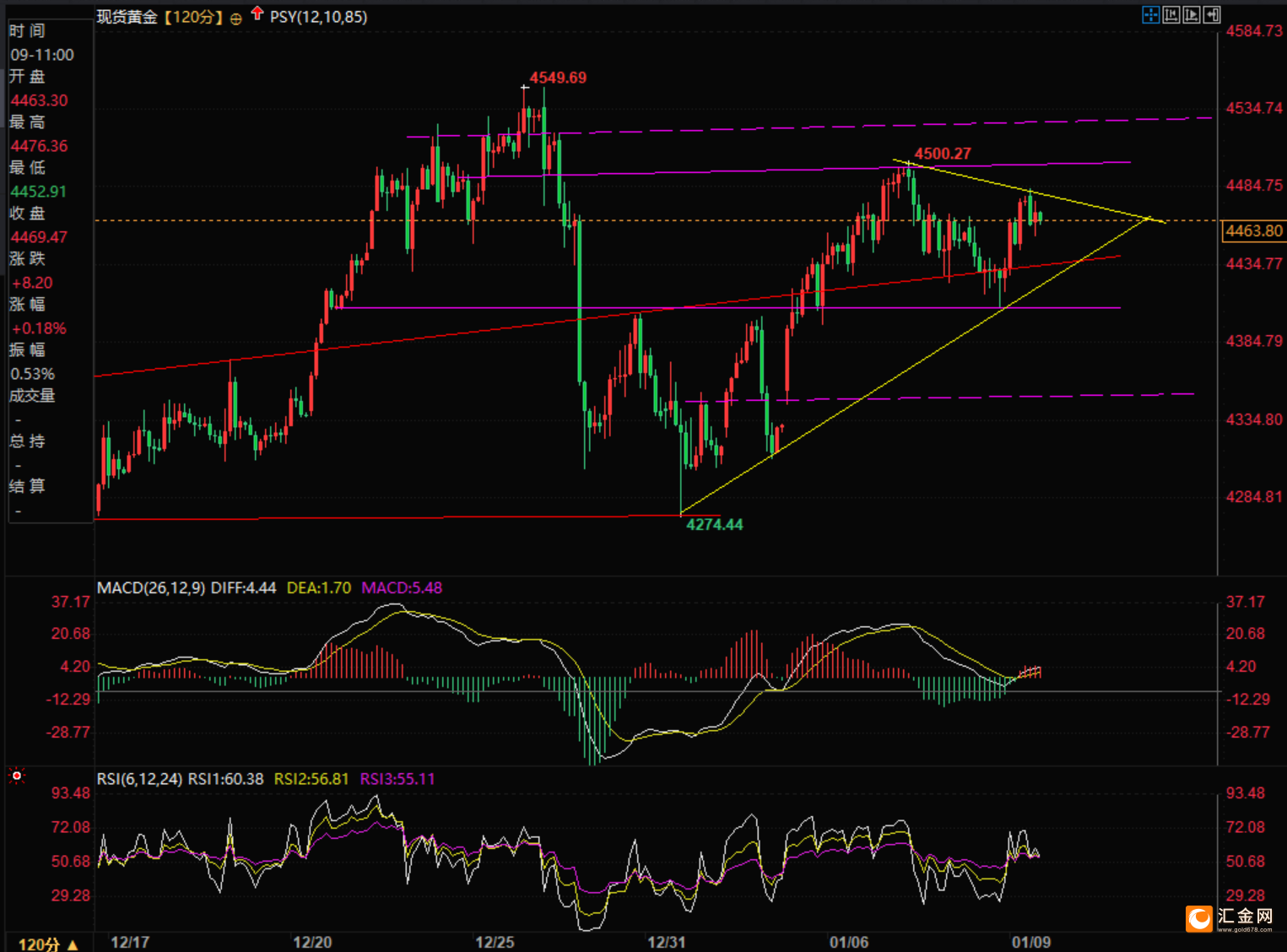Click the 现货黄金 instrument title
The height and width of the screenshot is (952, 1287).
tap(127, 17)
